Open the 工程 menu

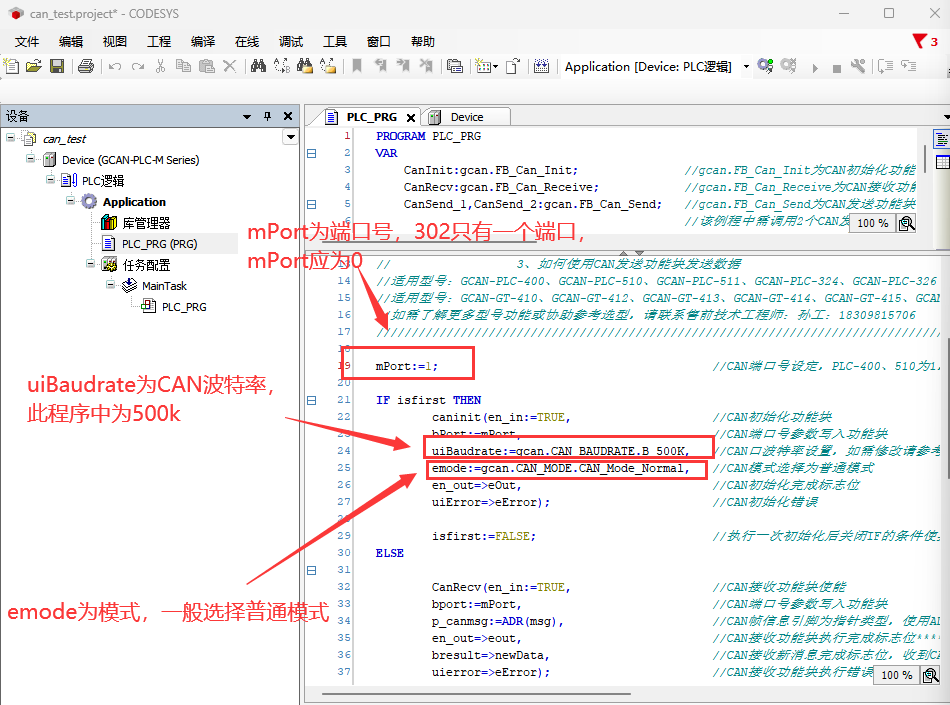click(x=159, y=41)
